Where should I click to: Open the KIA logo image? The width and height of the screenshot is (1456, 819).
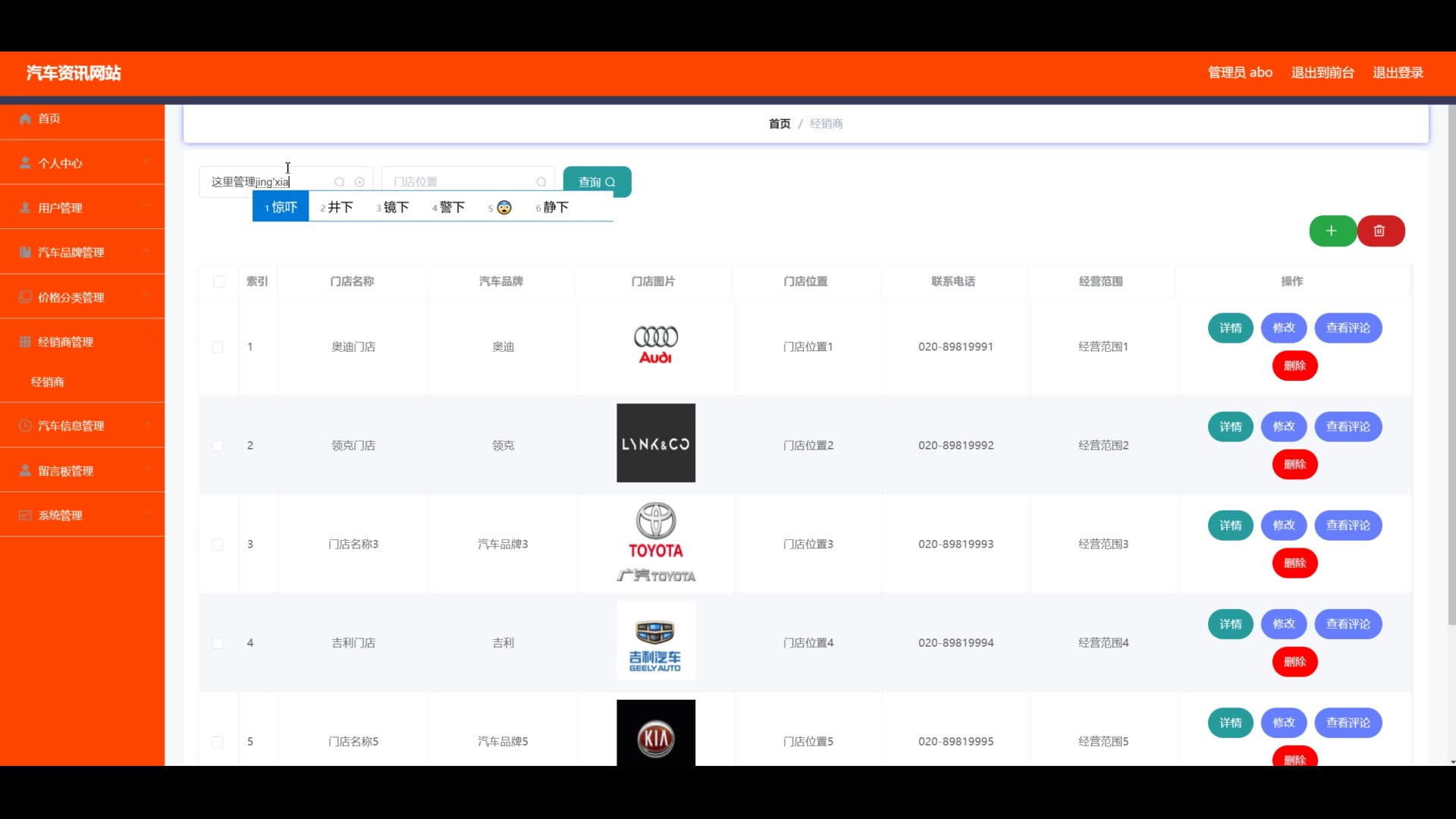pos(656,733)
